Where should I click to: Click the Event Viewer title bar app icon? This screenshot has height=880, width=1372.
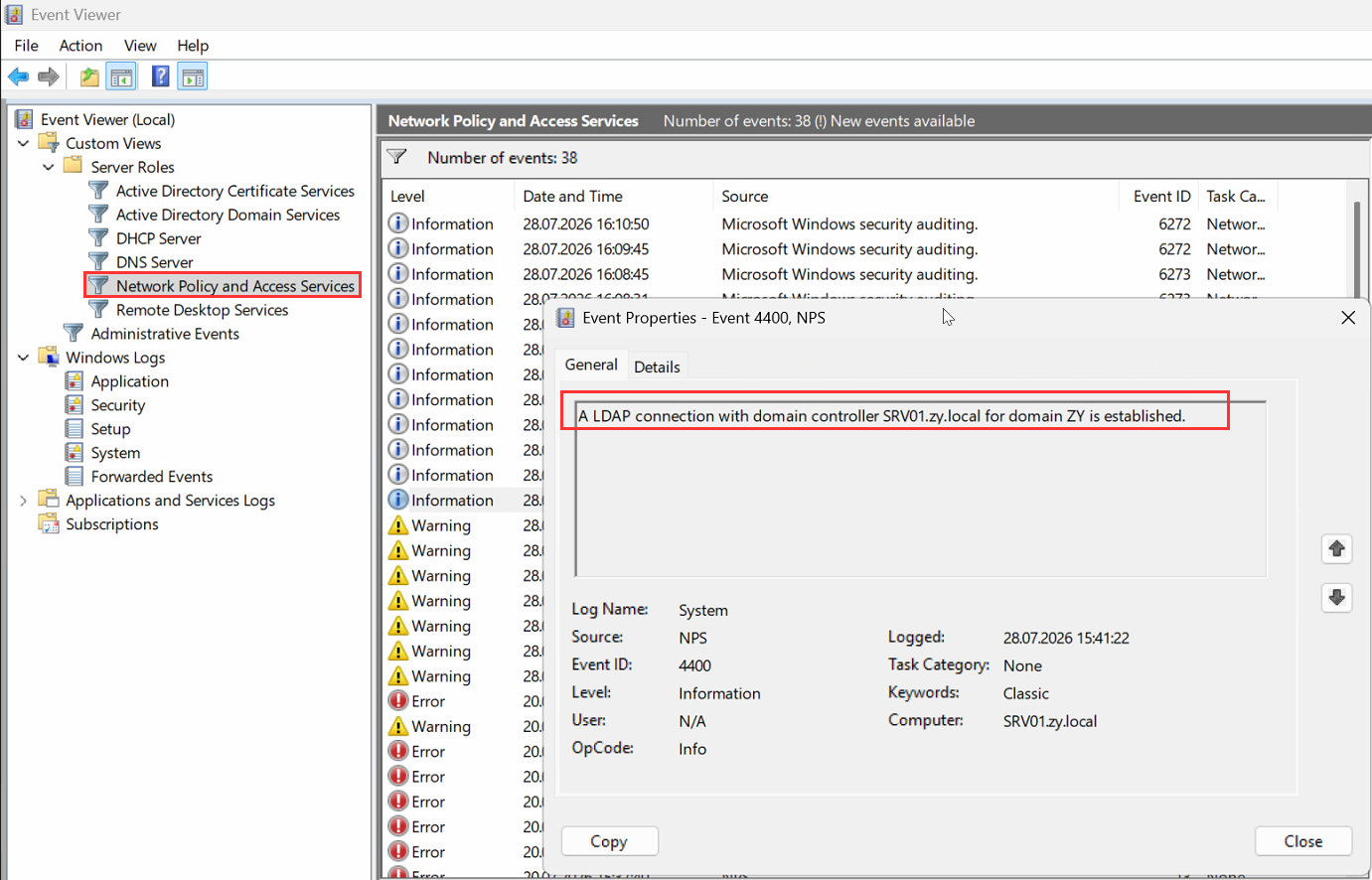[x=14, y=14]
